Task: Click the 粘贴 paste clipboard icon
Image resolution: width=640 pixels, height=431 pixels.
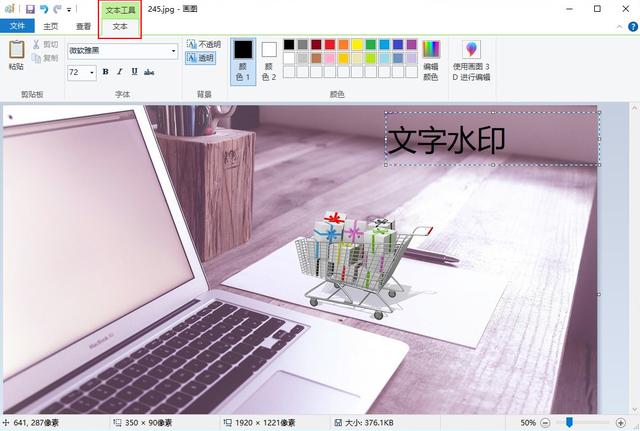Action: tap(16, 49)
